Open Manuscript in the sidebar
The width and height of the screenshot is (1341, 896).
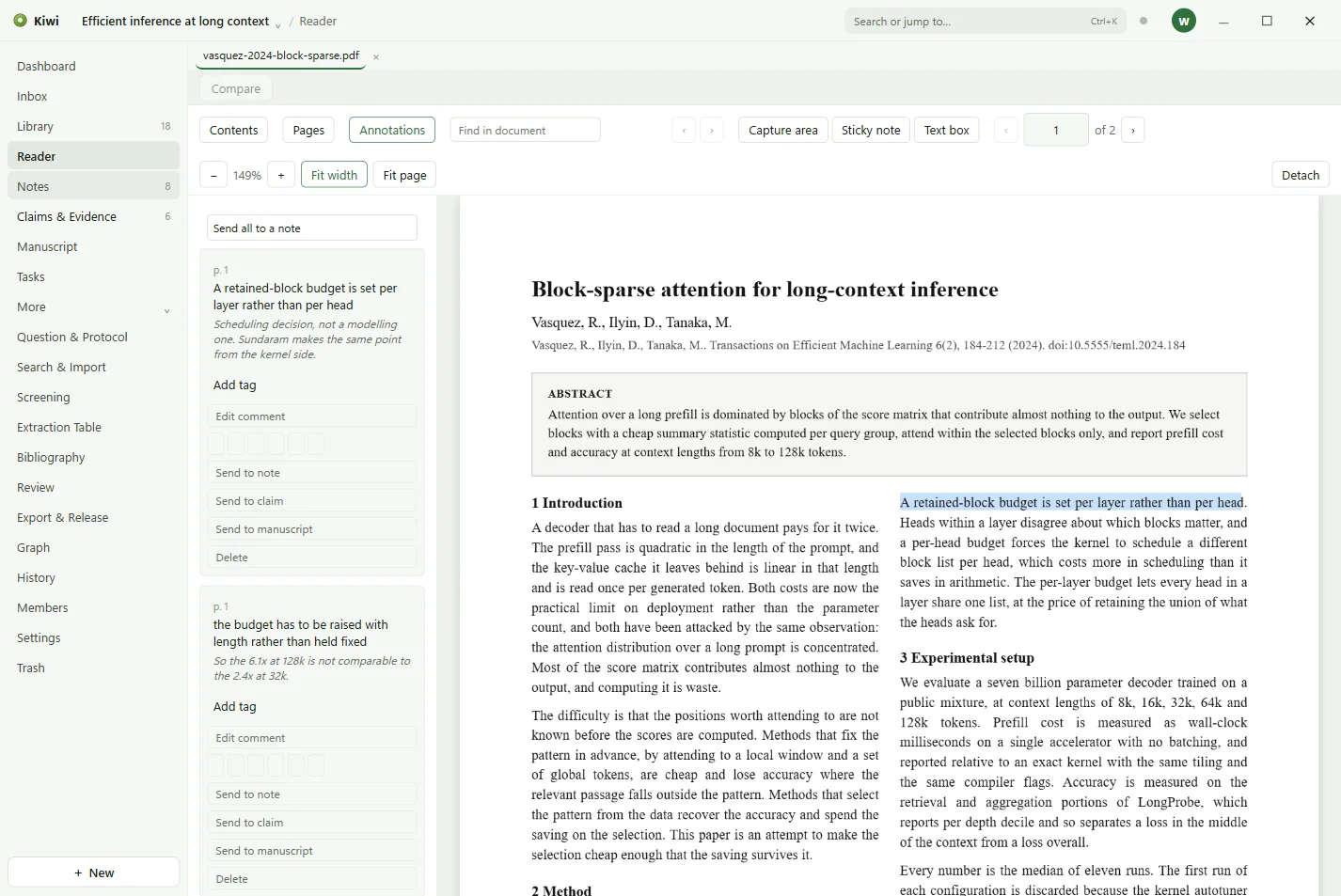(x=93, y=246)
